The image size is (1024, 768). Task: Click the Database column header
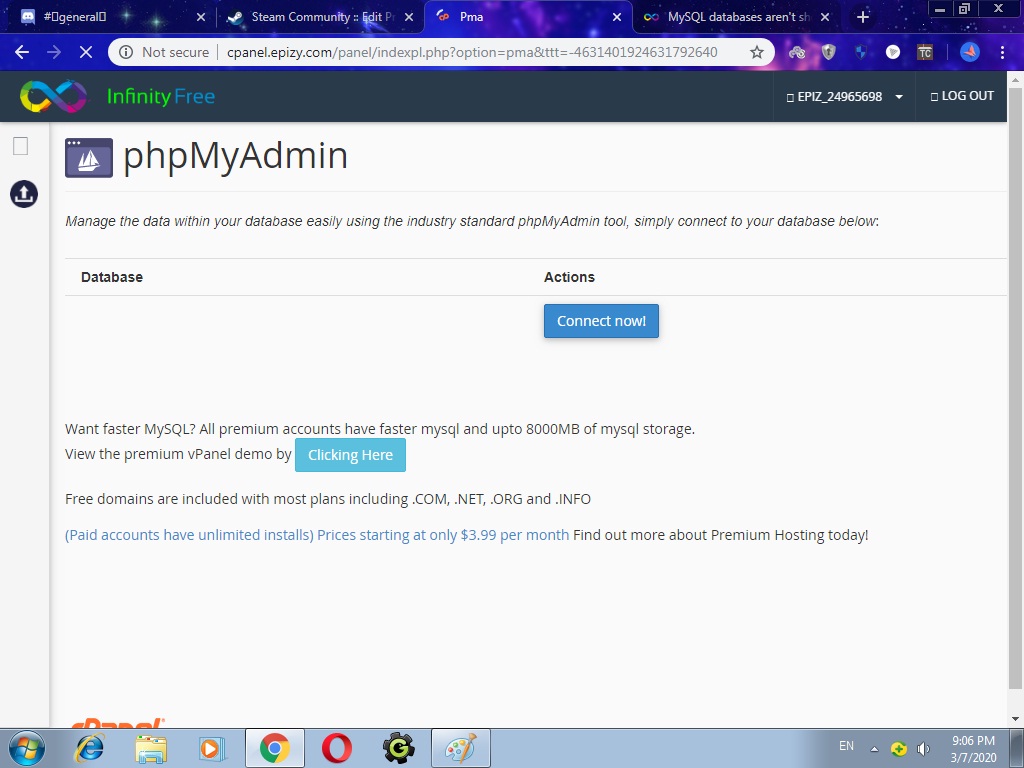tap(112, 277)
